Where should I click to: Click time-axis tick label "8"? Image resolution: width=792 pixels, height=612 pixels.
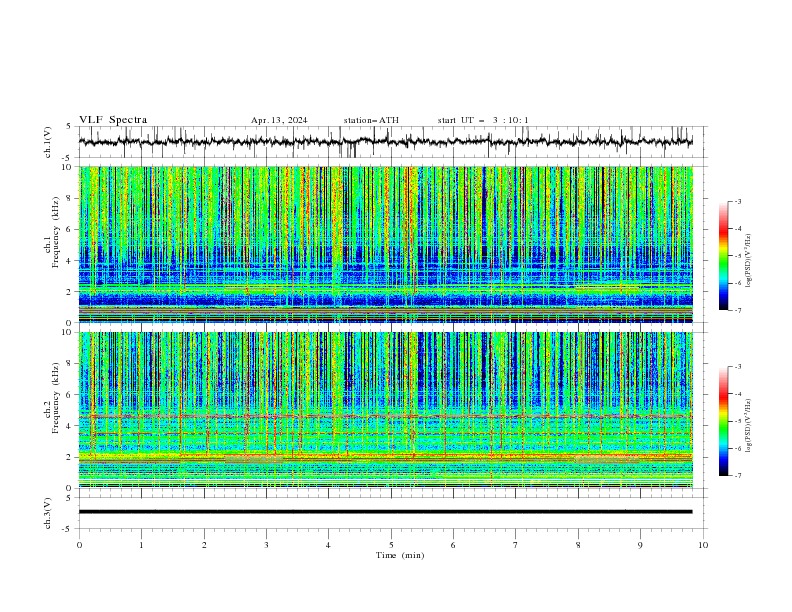pyautogui.click(x=578, y=545)
